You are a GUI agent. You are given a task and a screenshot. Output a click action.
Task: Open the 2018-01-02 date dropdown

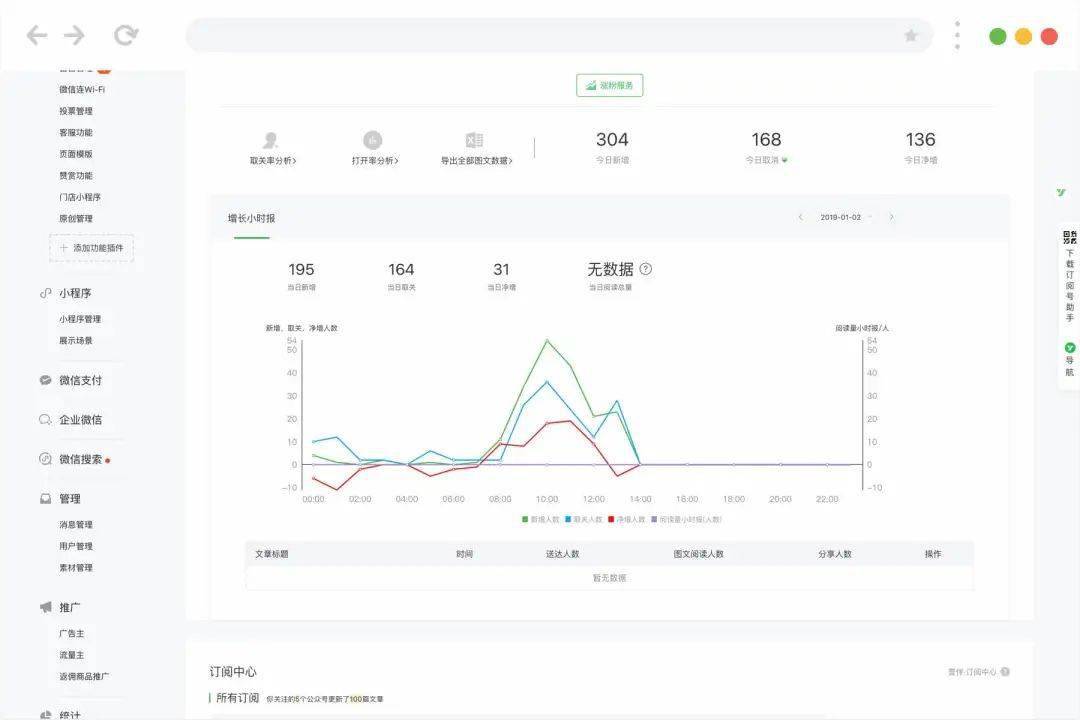846,217
